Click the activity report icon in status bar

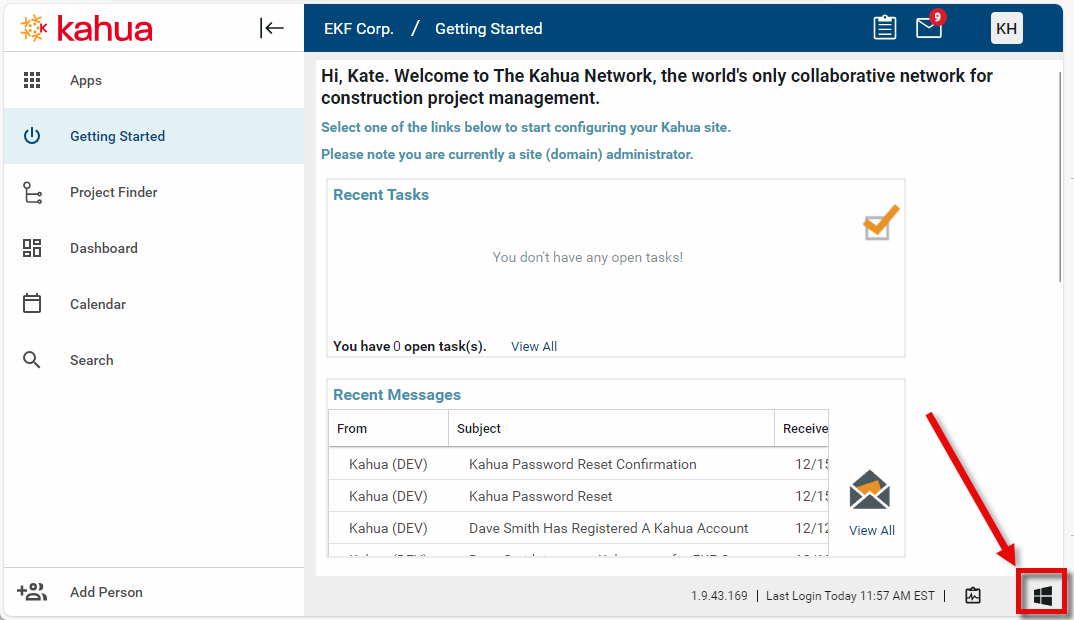tap(973, 596)
